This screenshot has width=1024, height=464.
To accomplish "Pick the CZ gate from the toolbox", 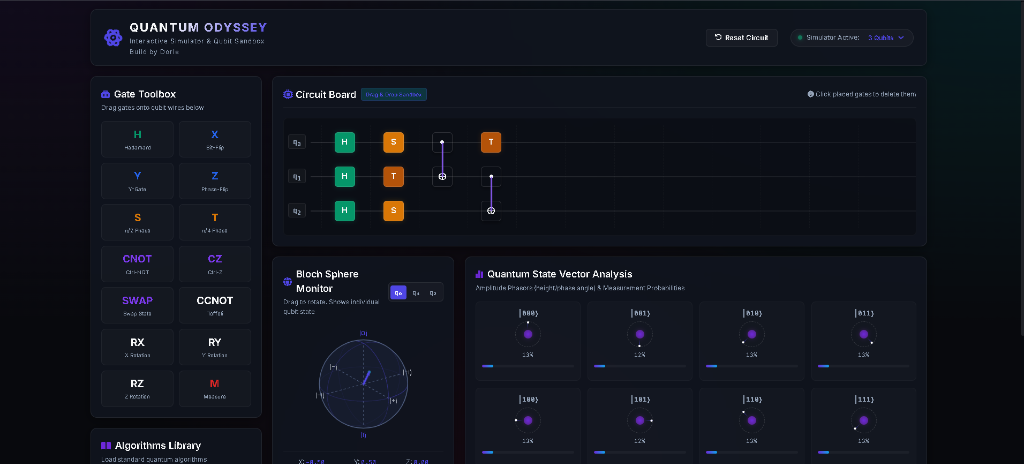I will point(215,264).
